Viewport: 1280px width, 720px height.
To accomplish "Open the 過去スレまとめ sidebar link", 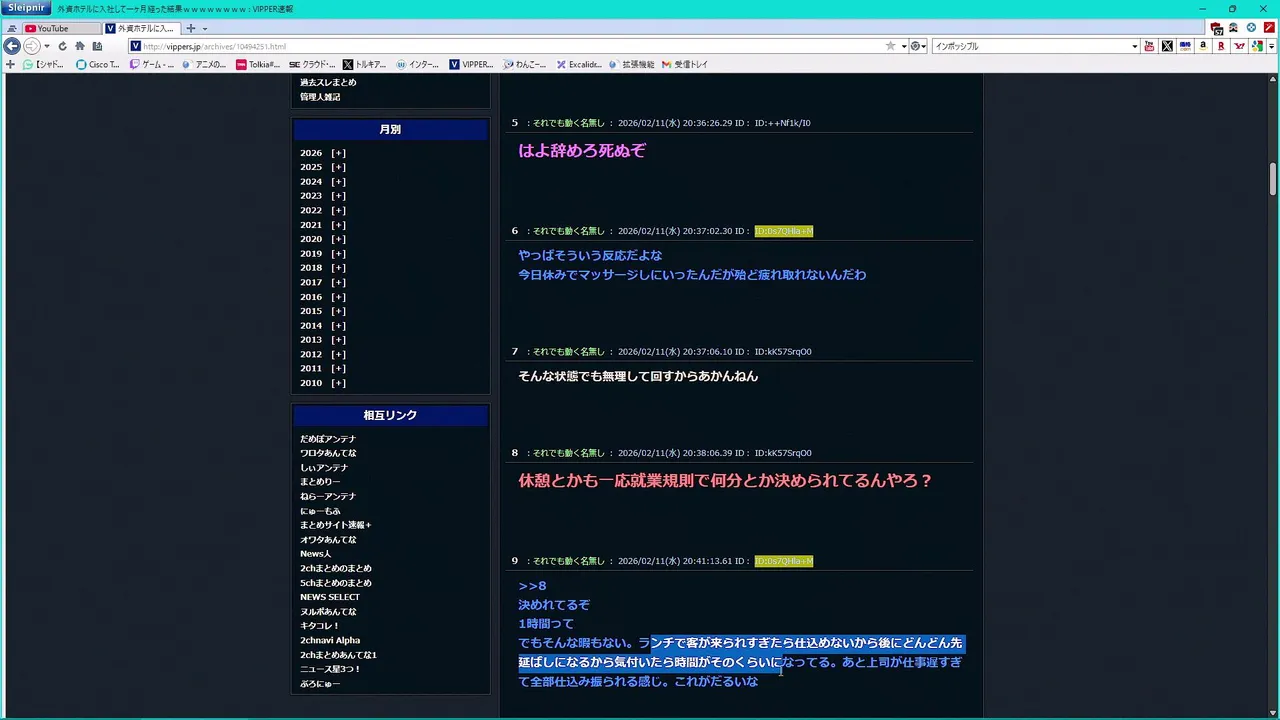I will [328, 82].
